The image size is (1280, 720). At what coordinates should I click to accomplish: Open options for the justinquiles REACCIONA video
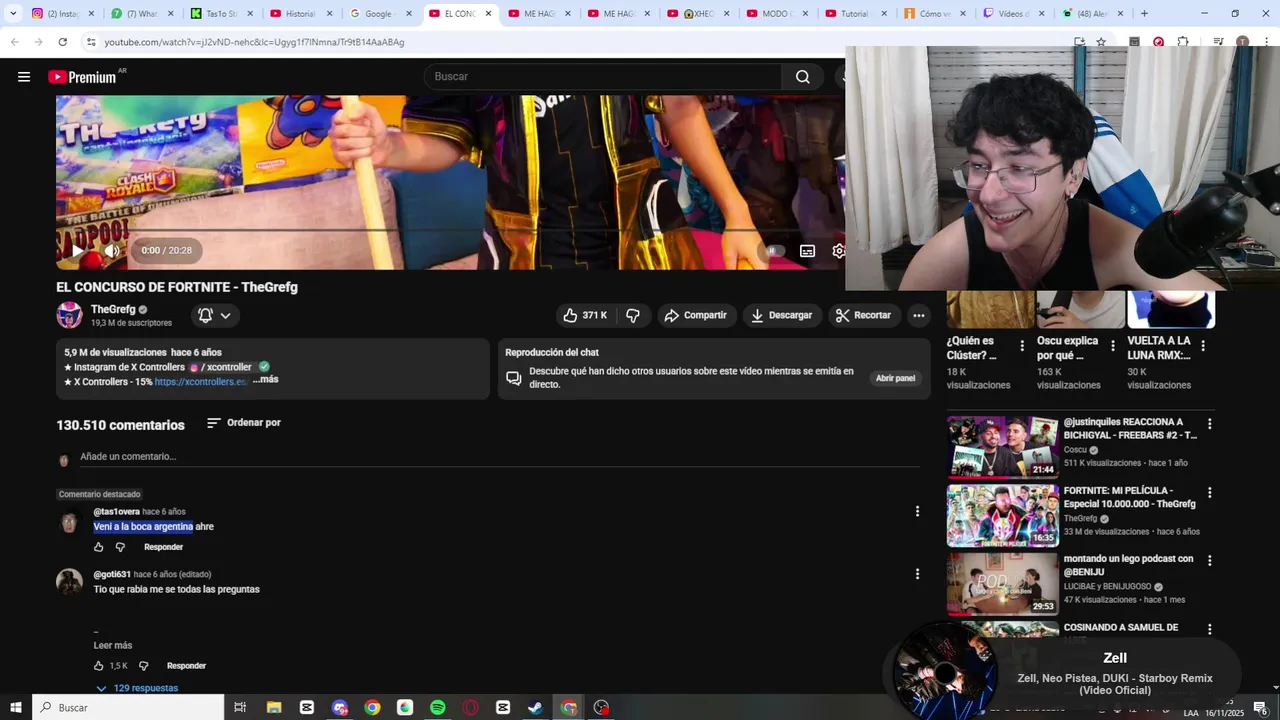(1209, 424)
